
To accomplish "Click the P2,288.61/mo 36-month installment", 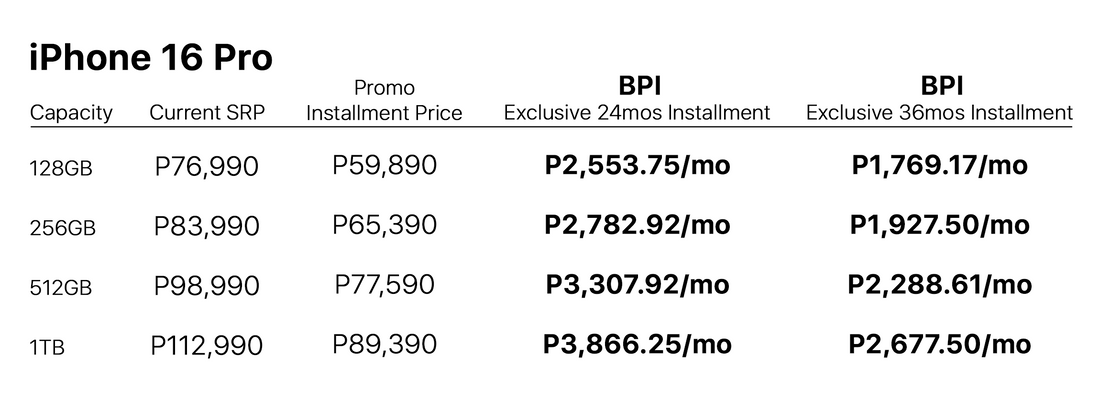I will click(939, 286).
